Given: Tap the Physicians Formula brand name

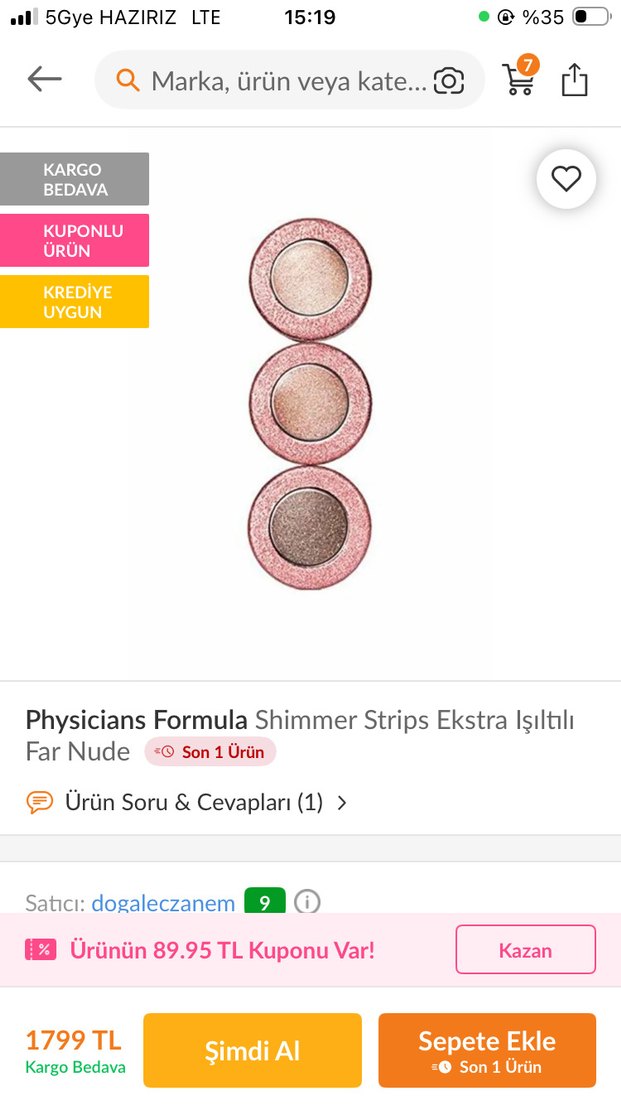Looking at the screenshot, I should pyautogui.click(x=136, y=719).
